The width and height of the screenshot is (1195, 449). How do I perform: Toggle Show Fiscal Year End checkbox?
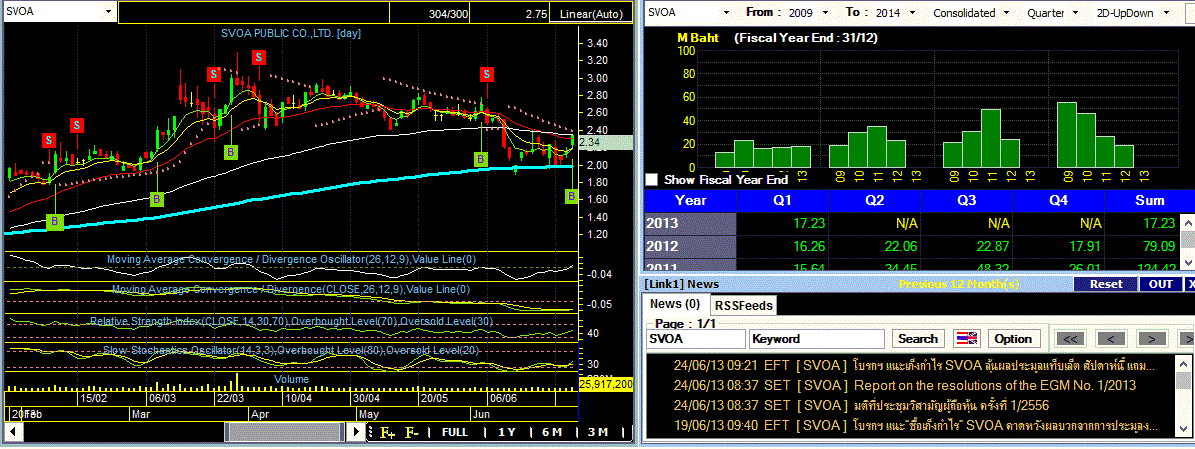click(x=652, y=180)
